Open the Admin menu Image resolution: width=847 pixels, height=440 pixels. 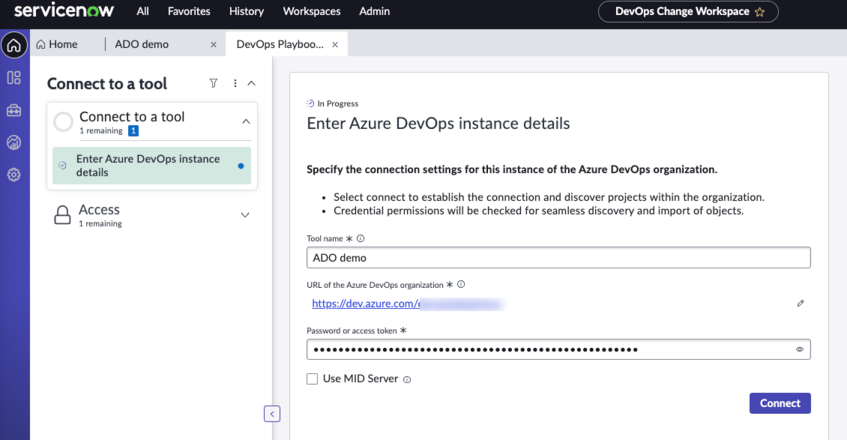point(374,11)
